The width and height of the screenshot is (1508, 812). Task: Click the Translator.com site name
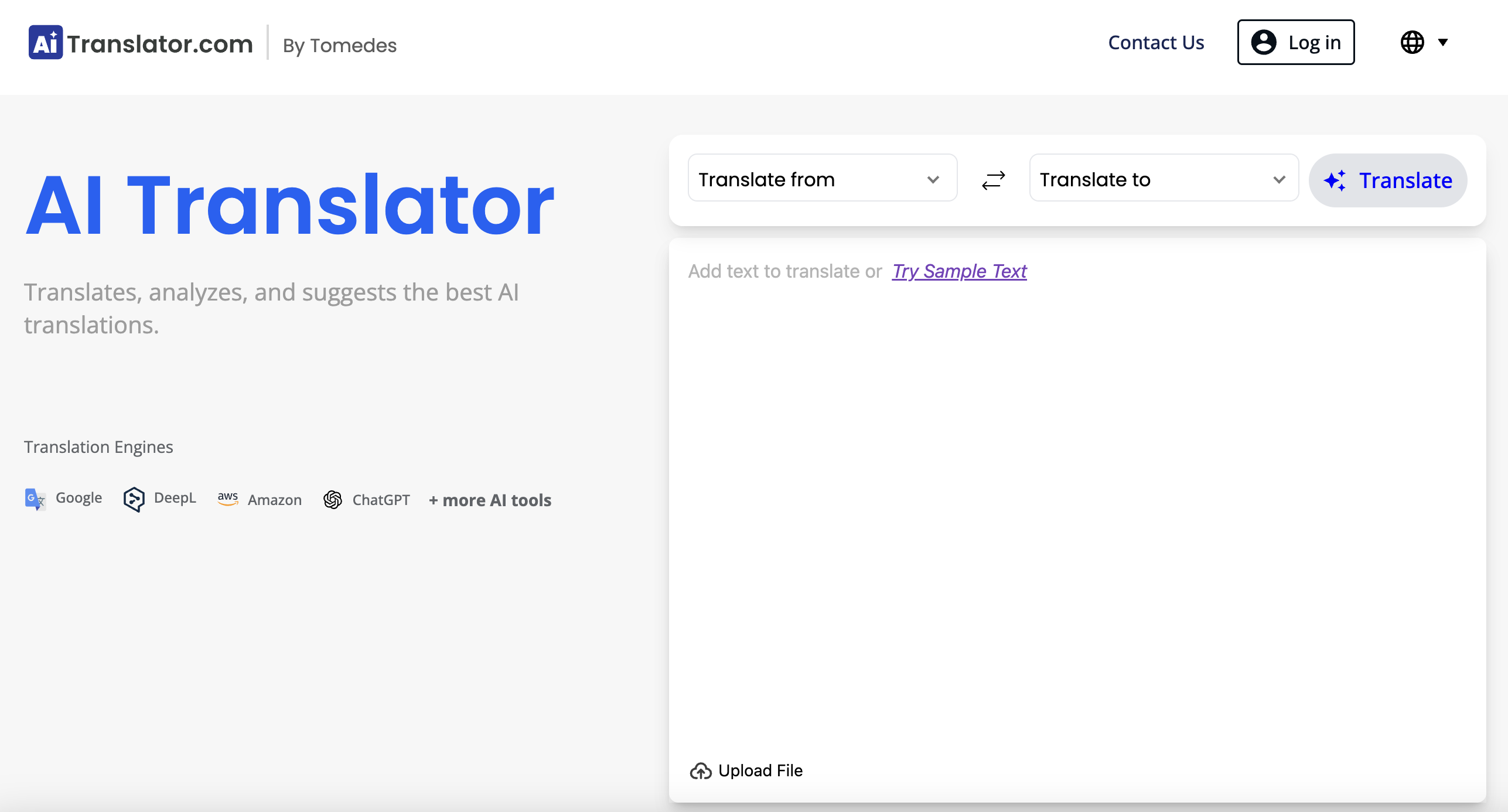pyautogui.click(x=160, y=44)
